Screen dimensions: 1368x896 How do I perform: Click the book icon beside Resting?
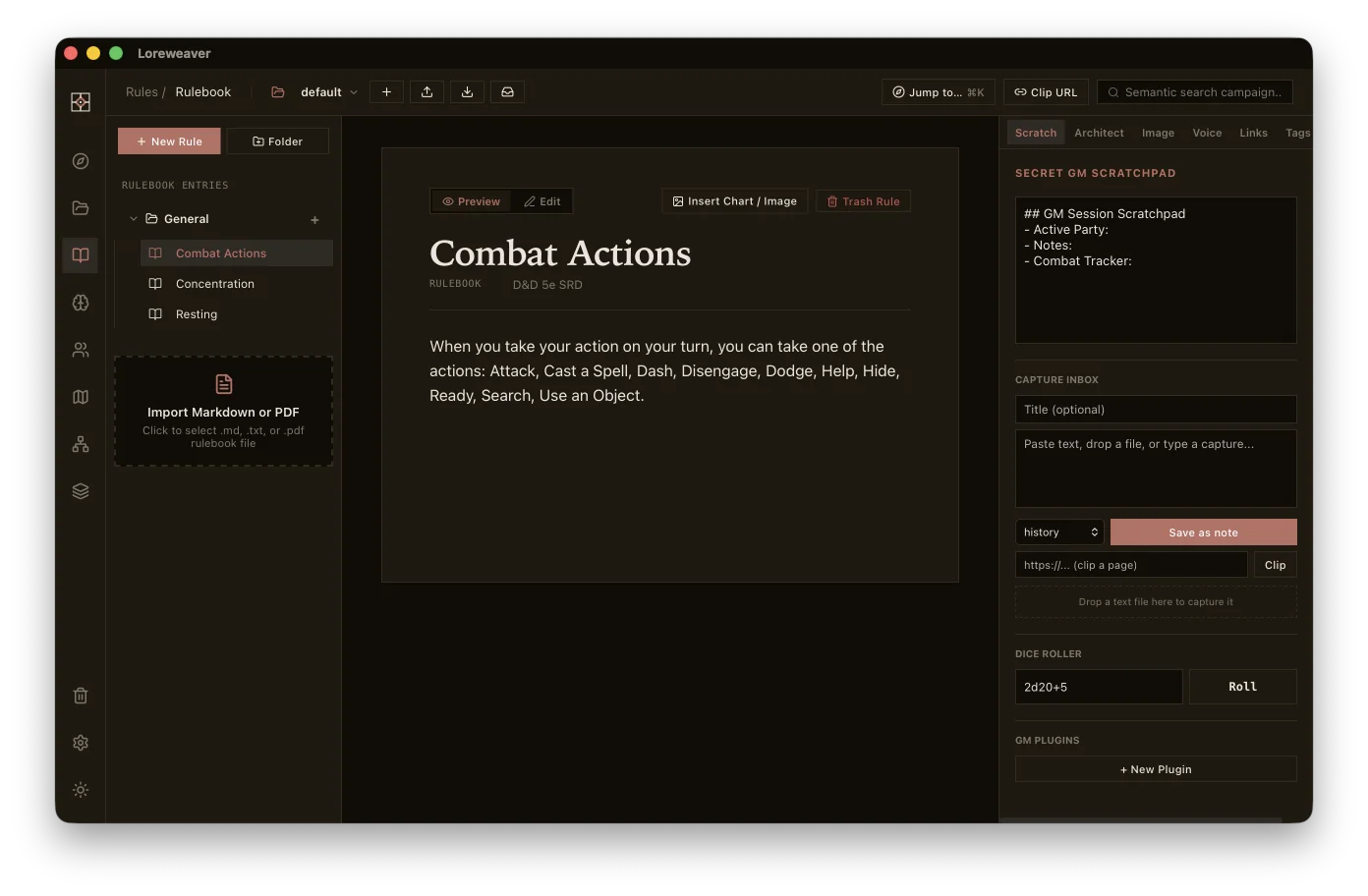pyautogui.click(x=155, y=314)
